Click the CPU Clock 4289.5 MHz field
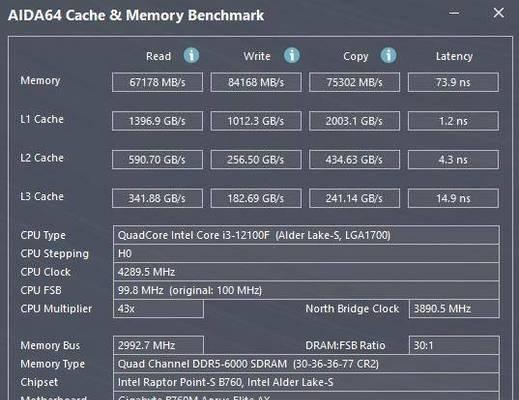519x400 pixels. (306, 272)
